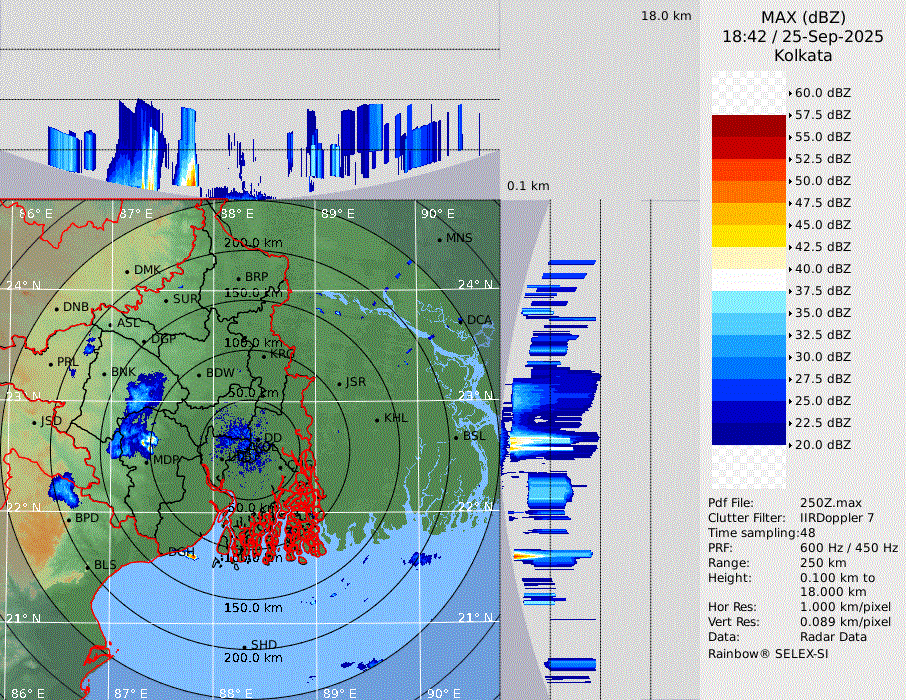
Task: Select the BPD station marker
Action: coord(69,519)
